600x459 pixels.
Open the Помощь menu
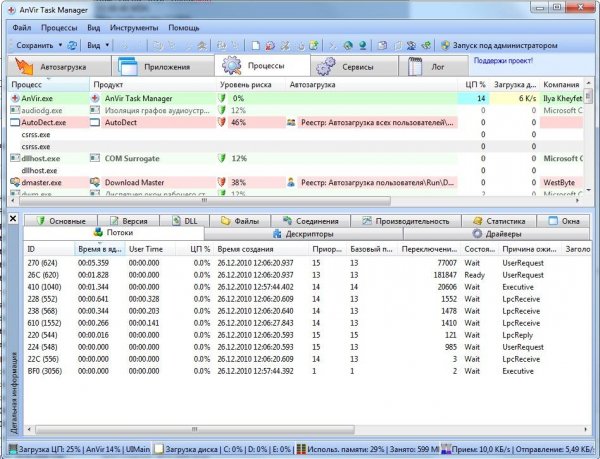184,28
